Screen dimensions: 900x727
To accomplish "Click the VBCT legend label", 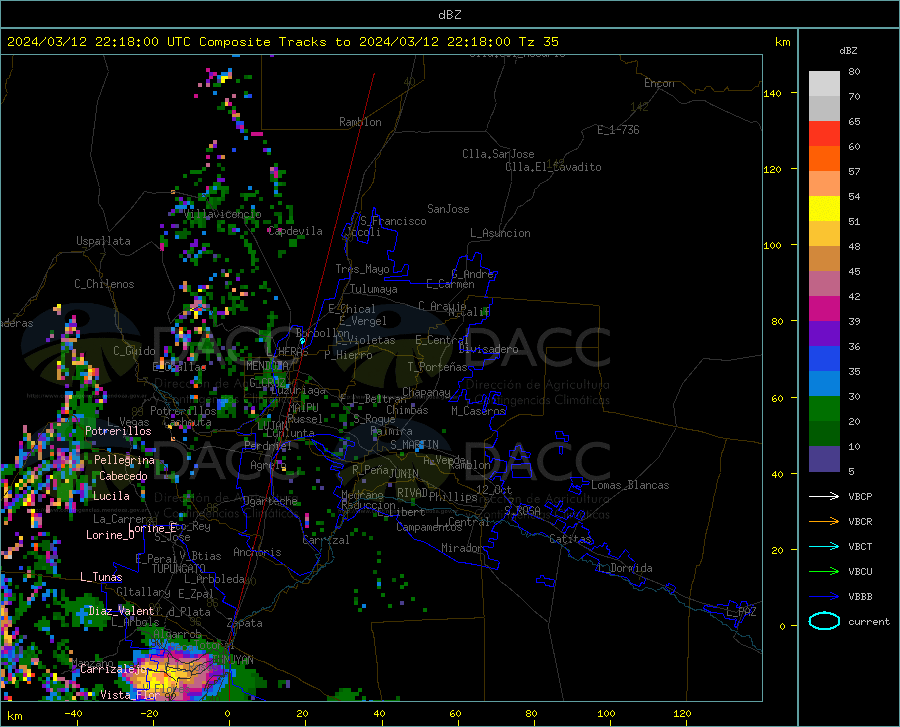I will tap(860, 546).
